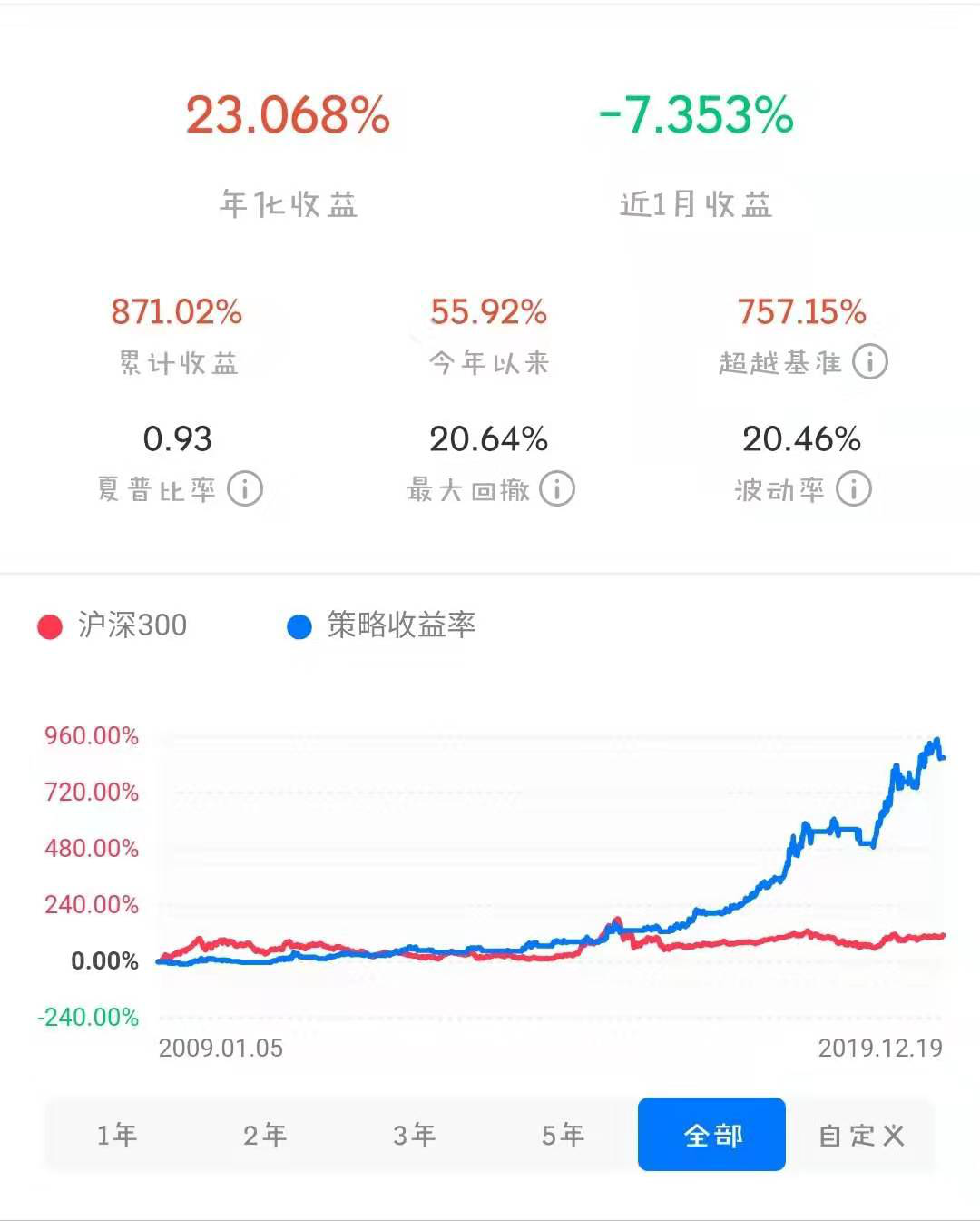
Task: Open info icon for 最大回撤
Action: tap(557, 489)
